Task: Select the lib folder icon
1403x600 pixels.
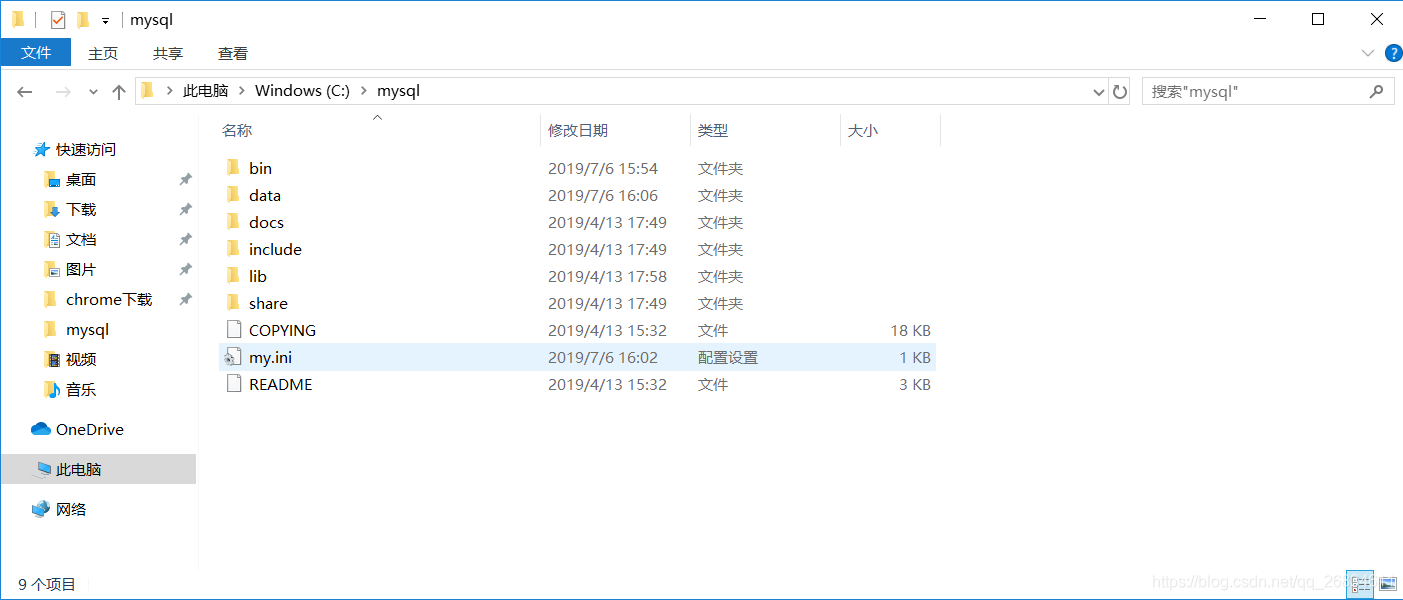Action: (x=233, y=276)
